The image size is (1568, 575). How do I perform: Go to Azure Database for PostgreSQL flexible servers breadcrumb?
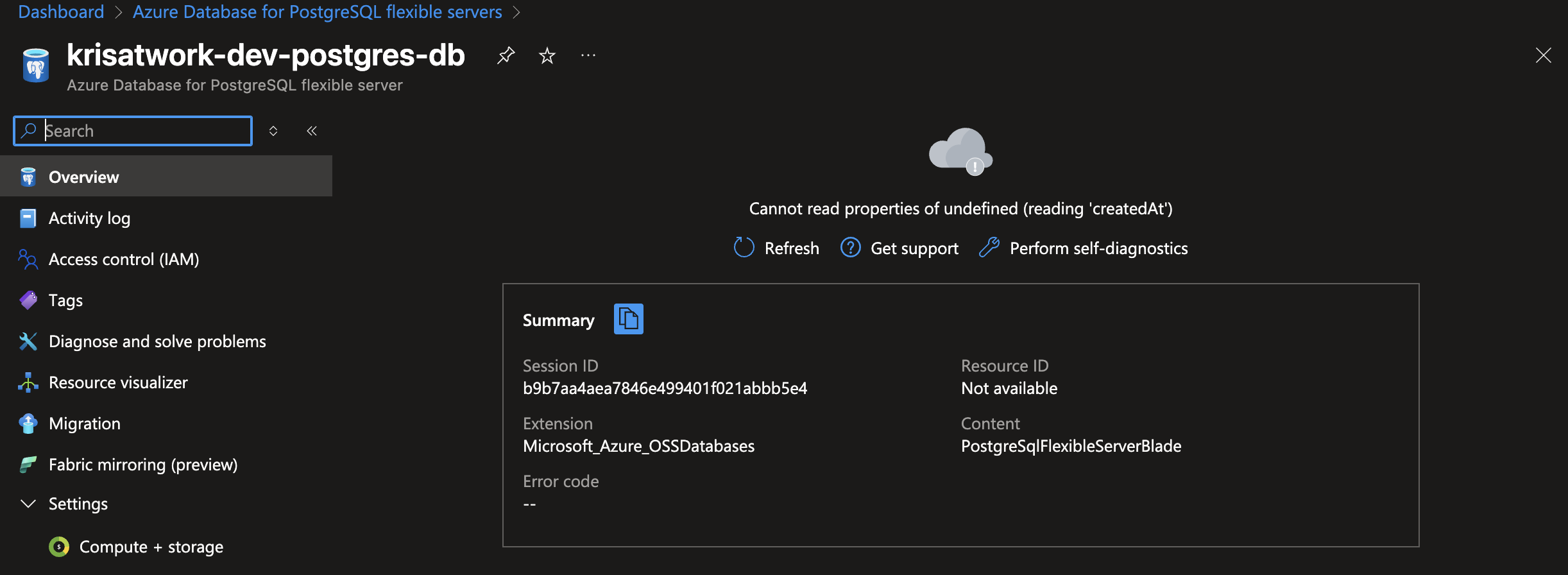click(318, 12)
